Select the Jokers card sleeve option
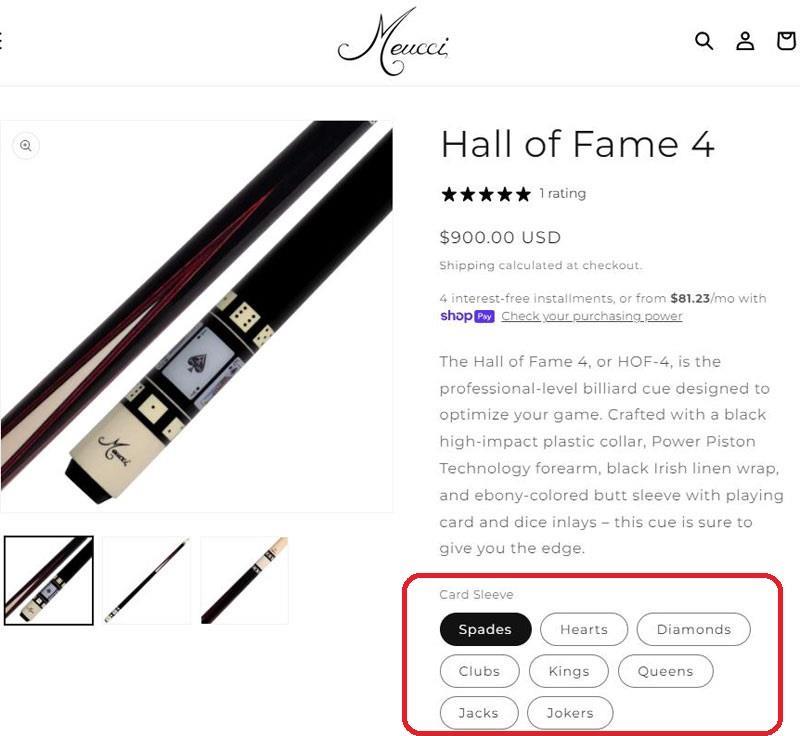The width and height of the screenshot is (800, 736). pyautogui.click(x=570, y=713)
